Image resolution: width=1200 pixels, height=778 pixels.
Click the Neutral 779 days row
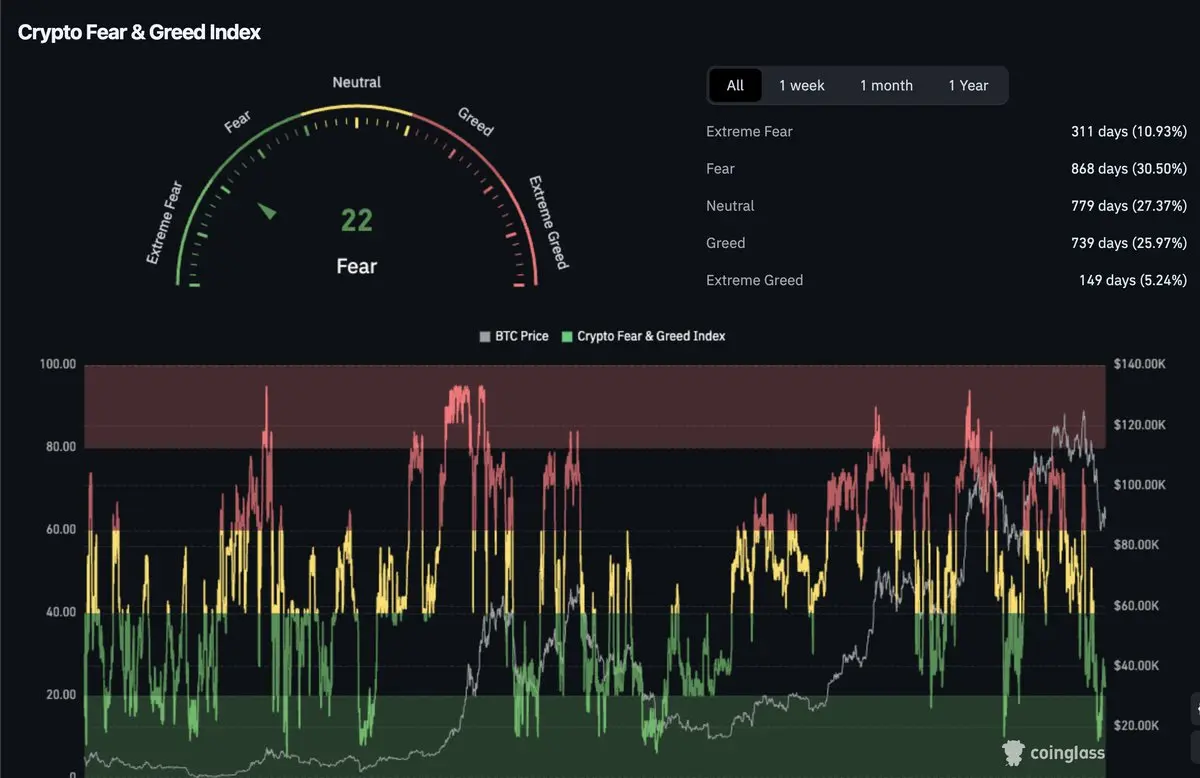946,206
